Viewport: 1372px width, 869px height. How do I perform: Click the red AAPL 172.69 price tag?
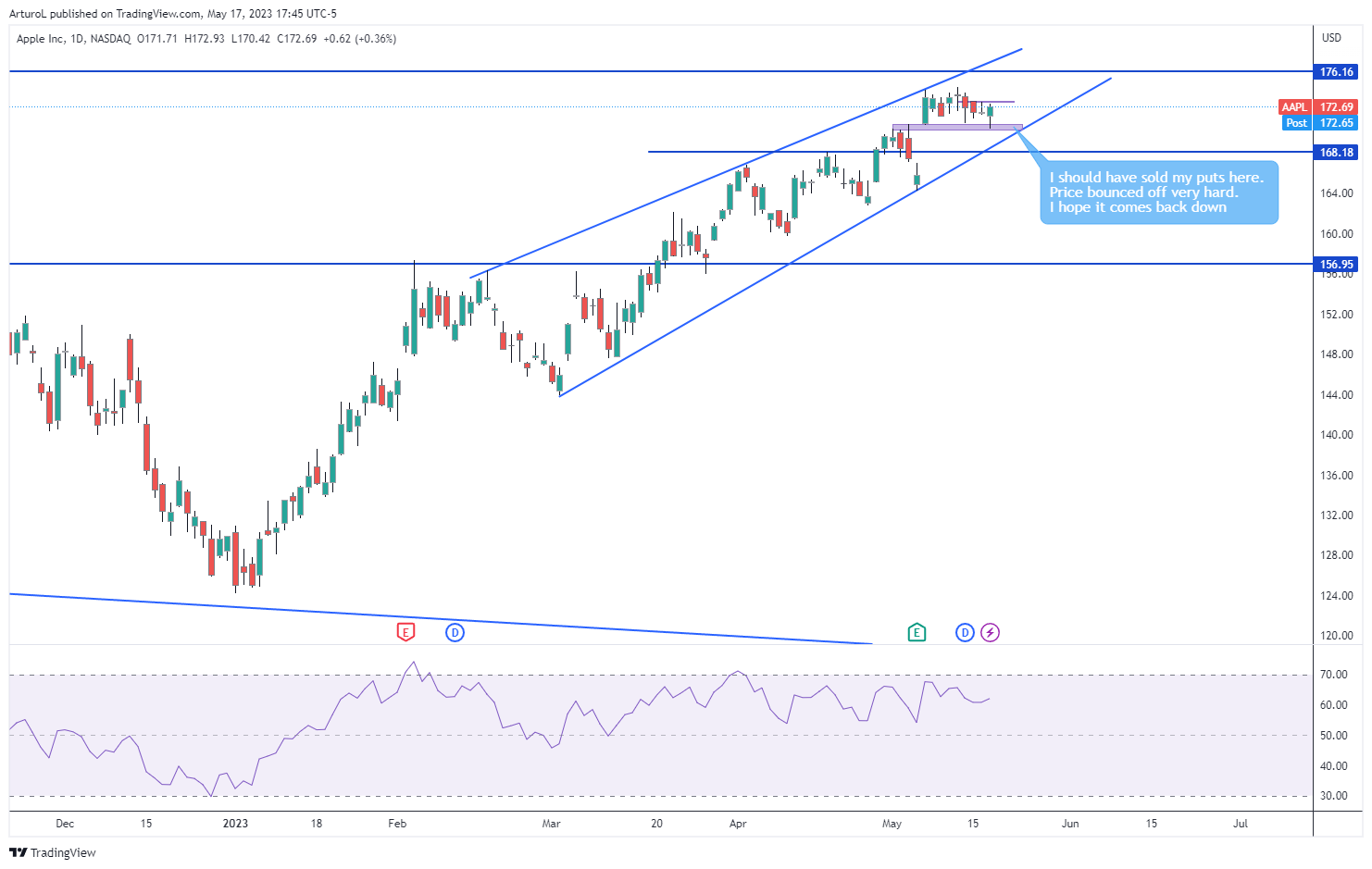pos(1317,106)
